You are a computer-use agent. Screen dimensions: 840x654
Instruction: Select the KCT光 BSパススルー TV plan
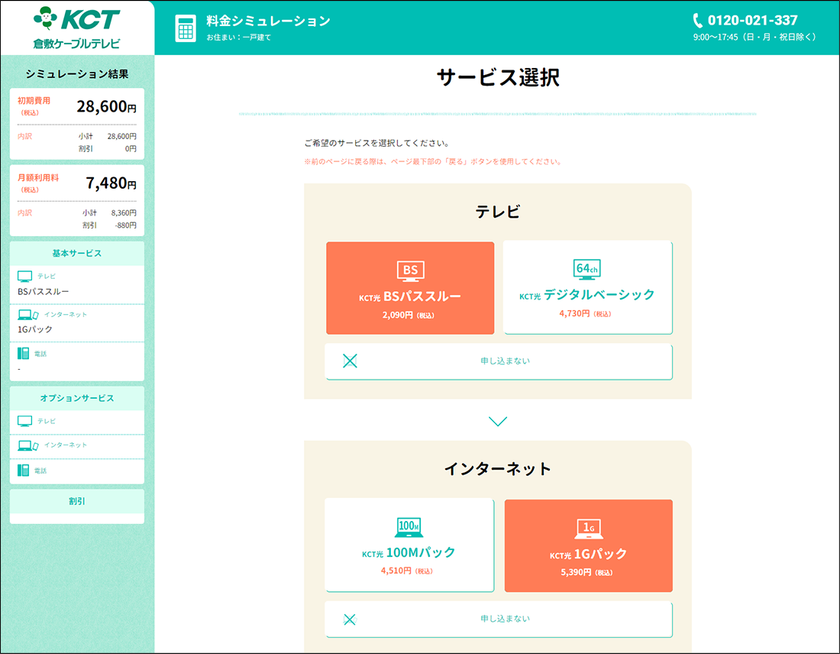pos(410,288)
